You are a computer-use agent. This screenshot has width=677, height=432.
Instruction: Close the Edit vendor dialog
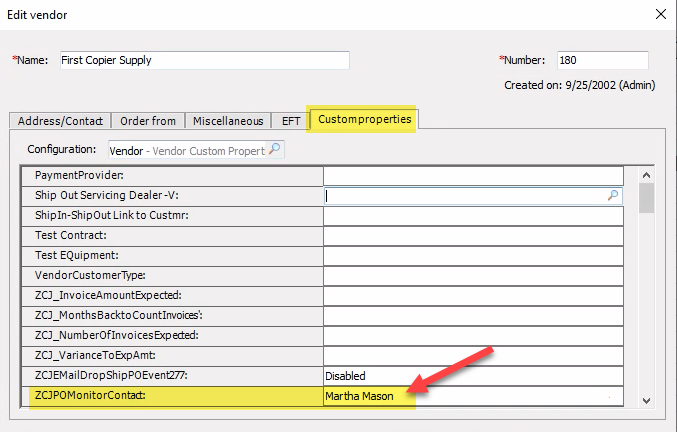pyautogui.click(x=661, y=14)
